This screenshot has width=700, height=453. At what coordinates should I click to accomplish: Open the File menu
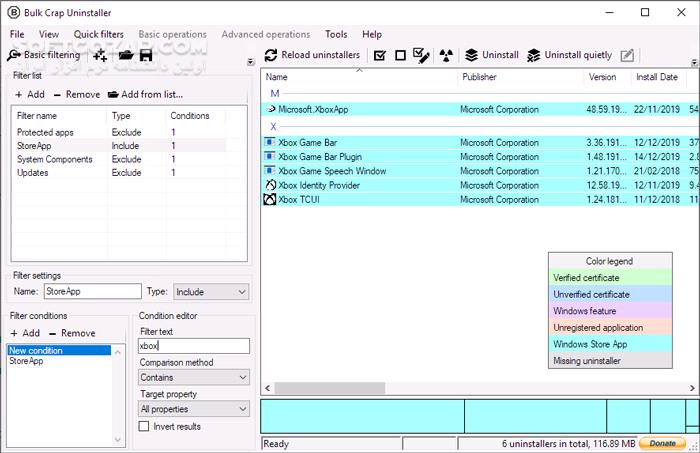[17, 34]
